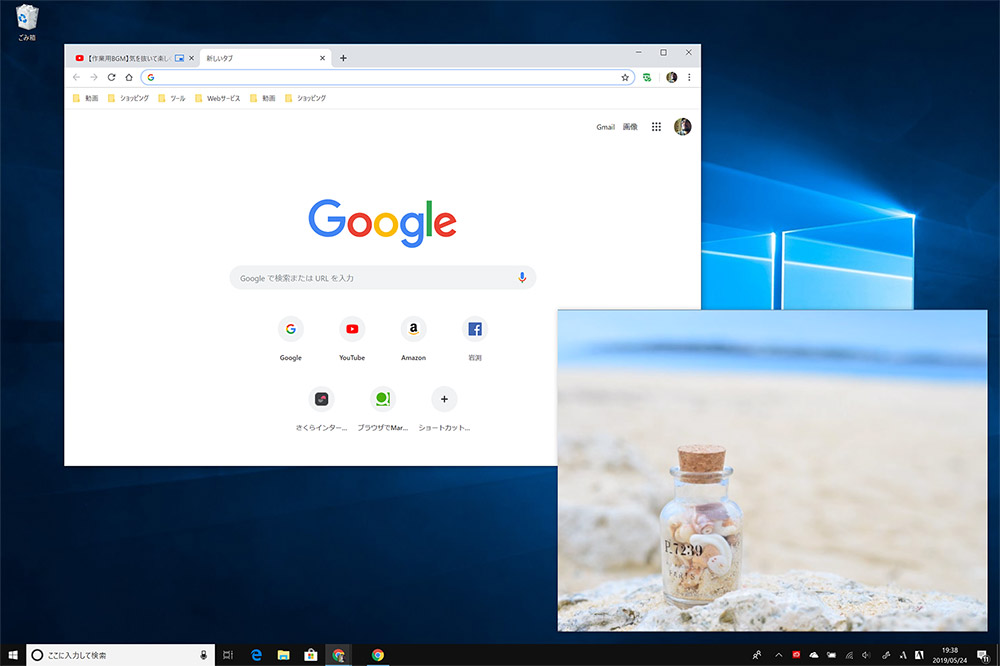
Task: Open the volume speaker tray icon
Action: tap(866, 655)
